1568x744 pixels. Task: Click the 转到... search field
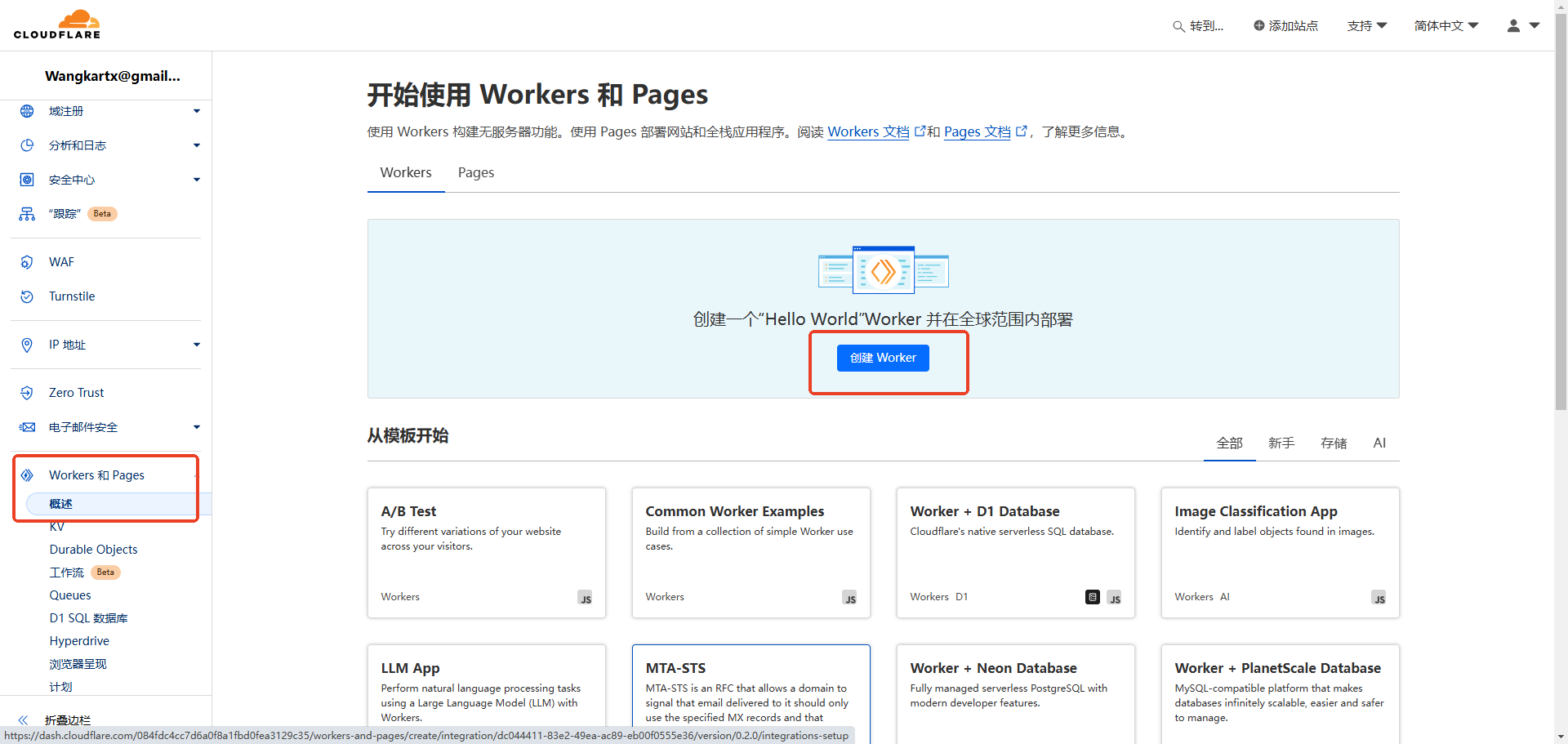point(1198,26)
